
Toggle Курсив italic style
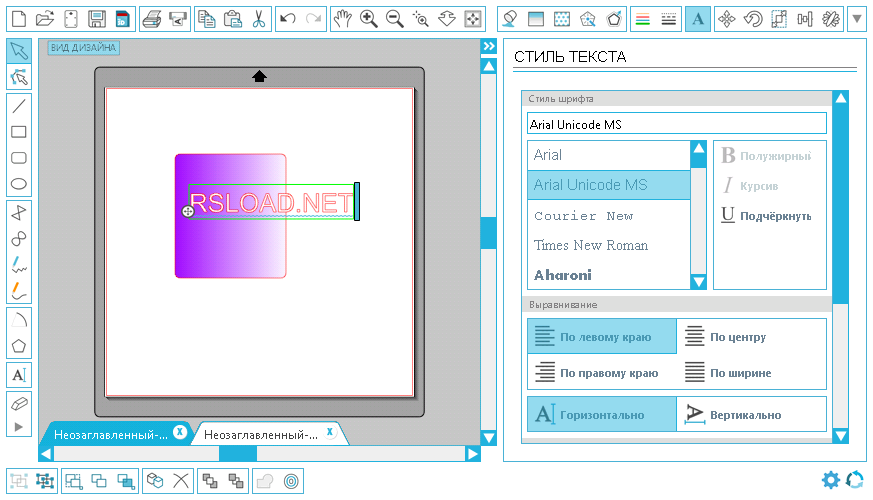point(751,185)
